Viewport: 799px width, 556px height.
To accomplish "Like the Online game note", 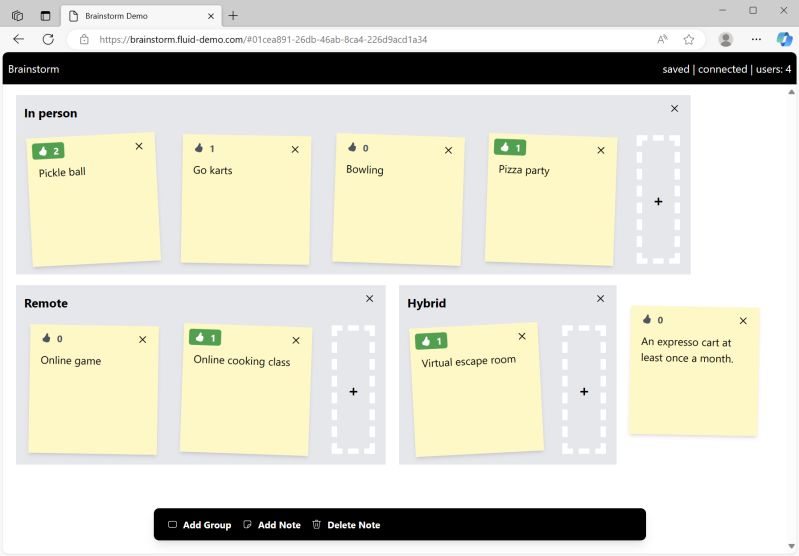I will (x=52, y=338).
